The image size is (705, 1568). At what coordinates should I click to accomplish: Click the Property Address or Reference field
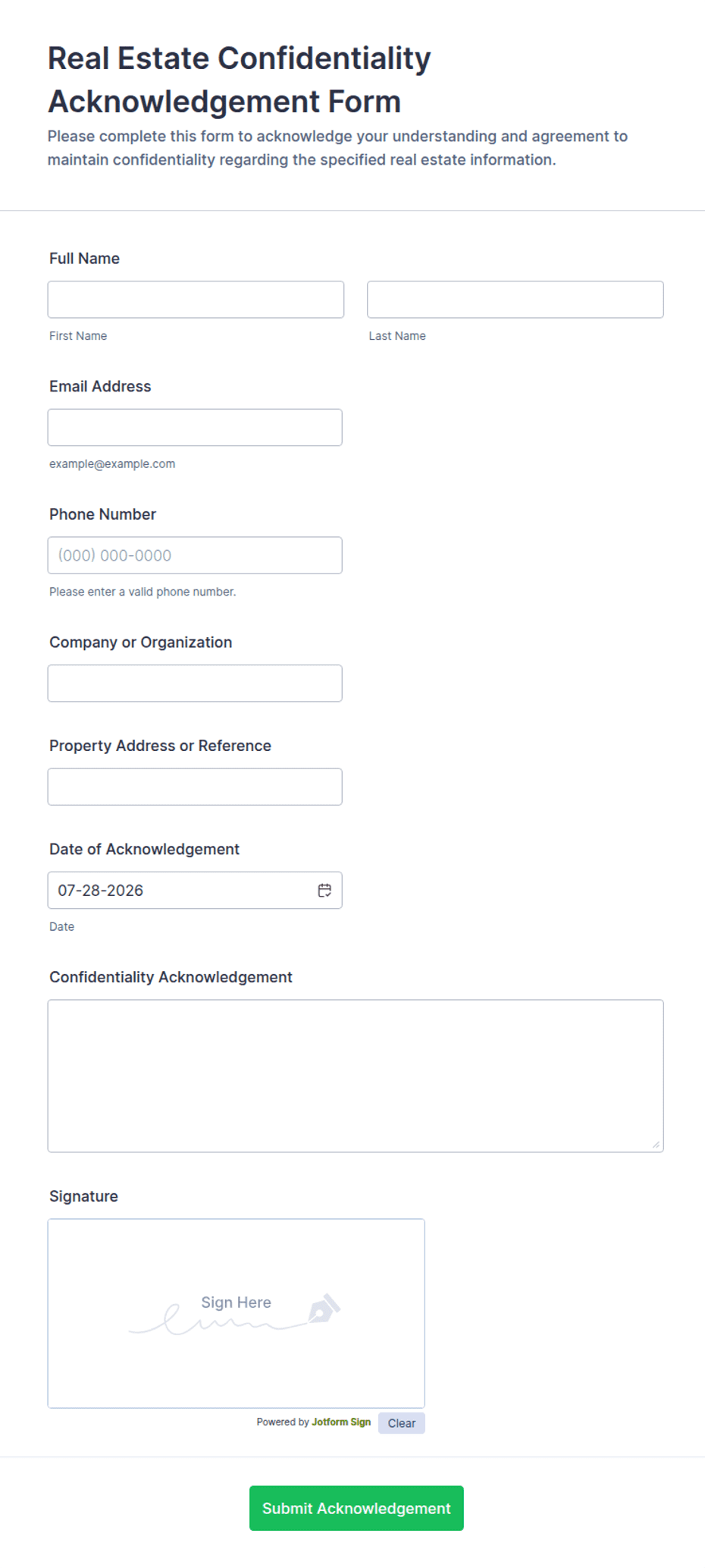coord(195,787)
